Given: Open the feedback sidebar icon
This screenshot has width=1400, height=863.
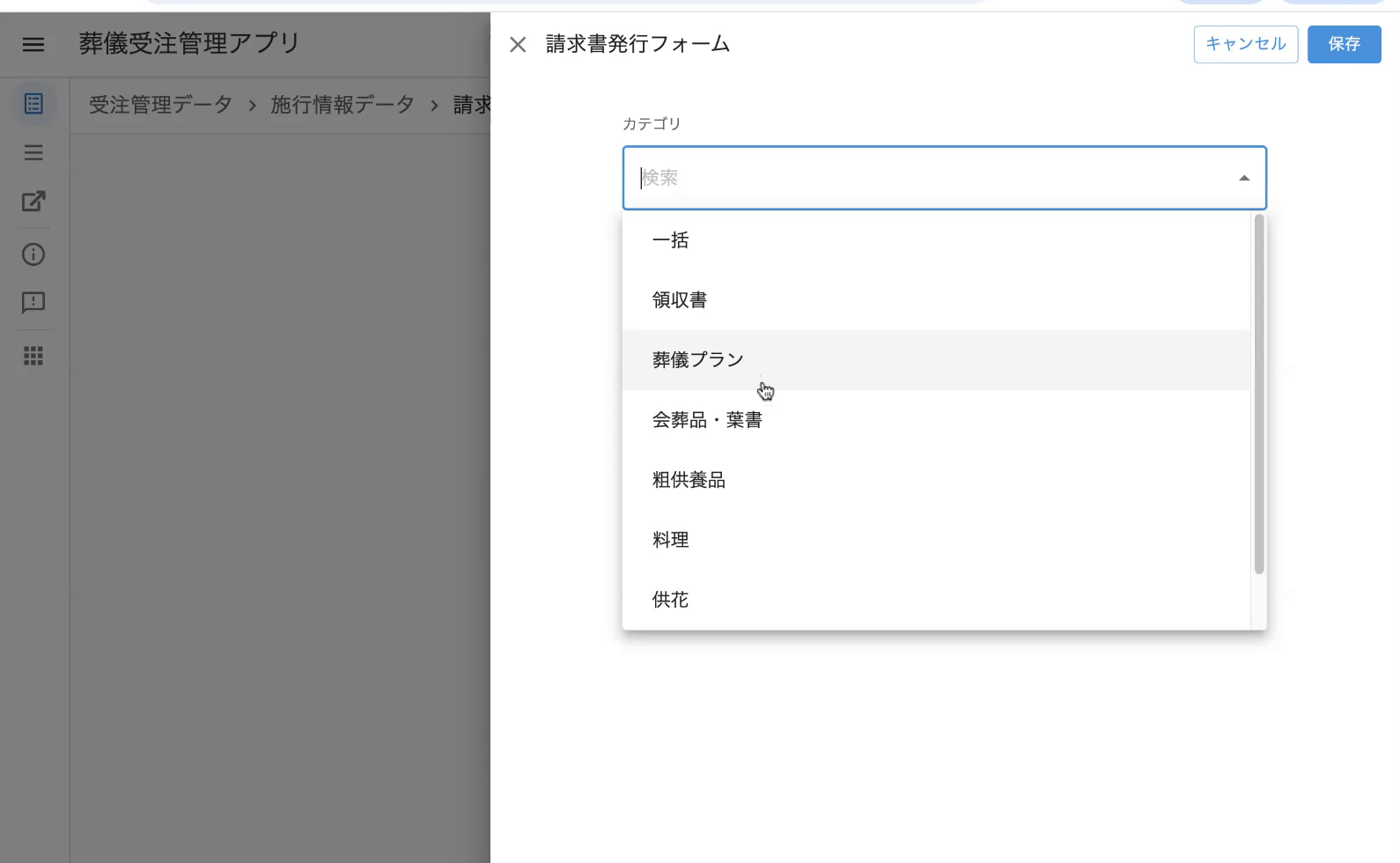Looking at the screenshot, I should (33, 303).
